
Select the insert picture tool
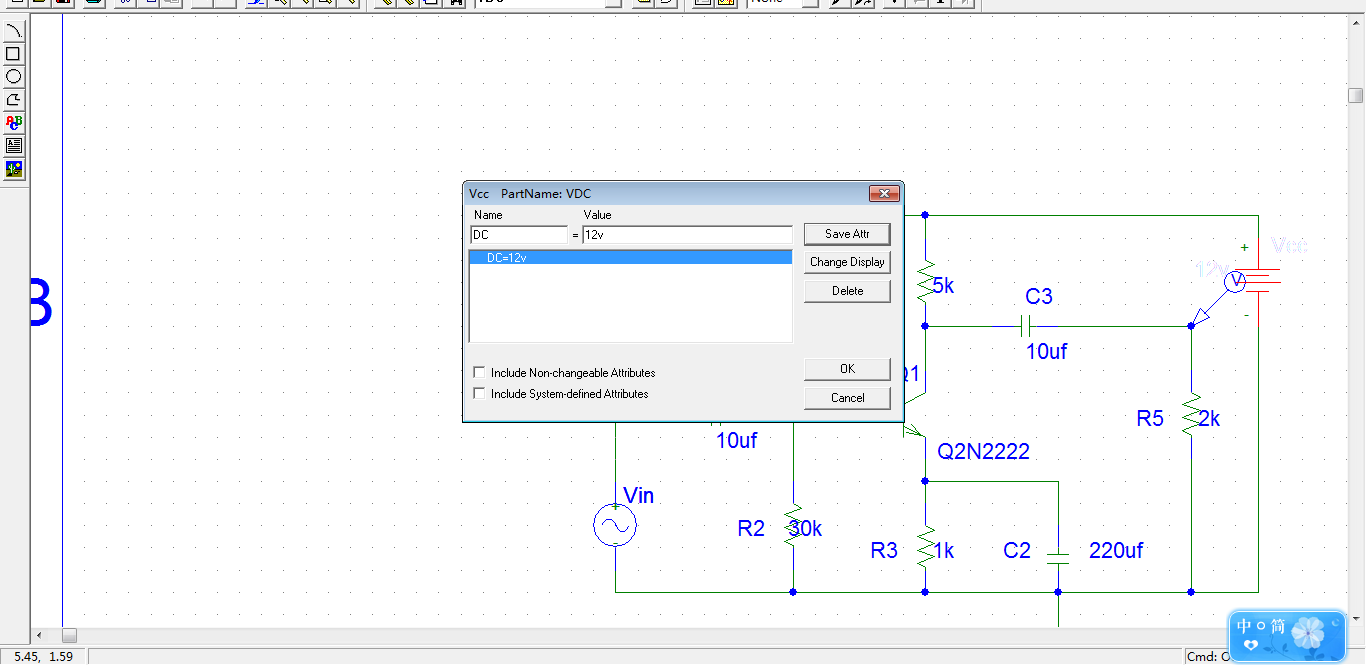coord(14,169)
